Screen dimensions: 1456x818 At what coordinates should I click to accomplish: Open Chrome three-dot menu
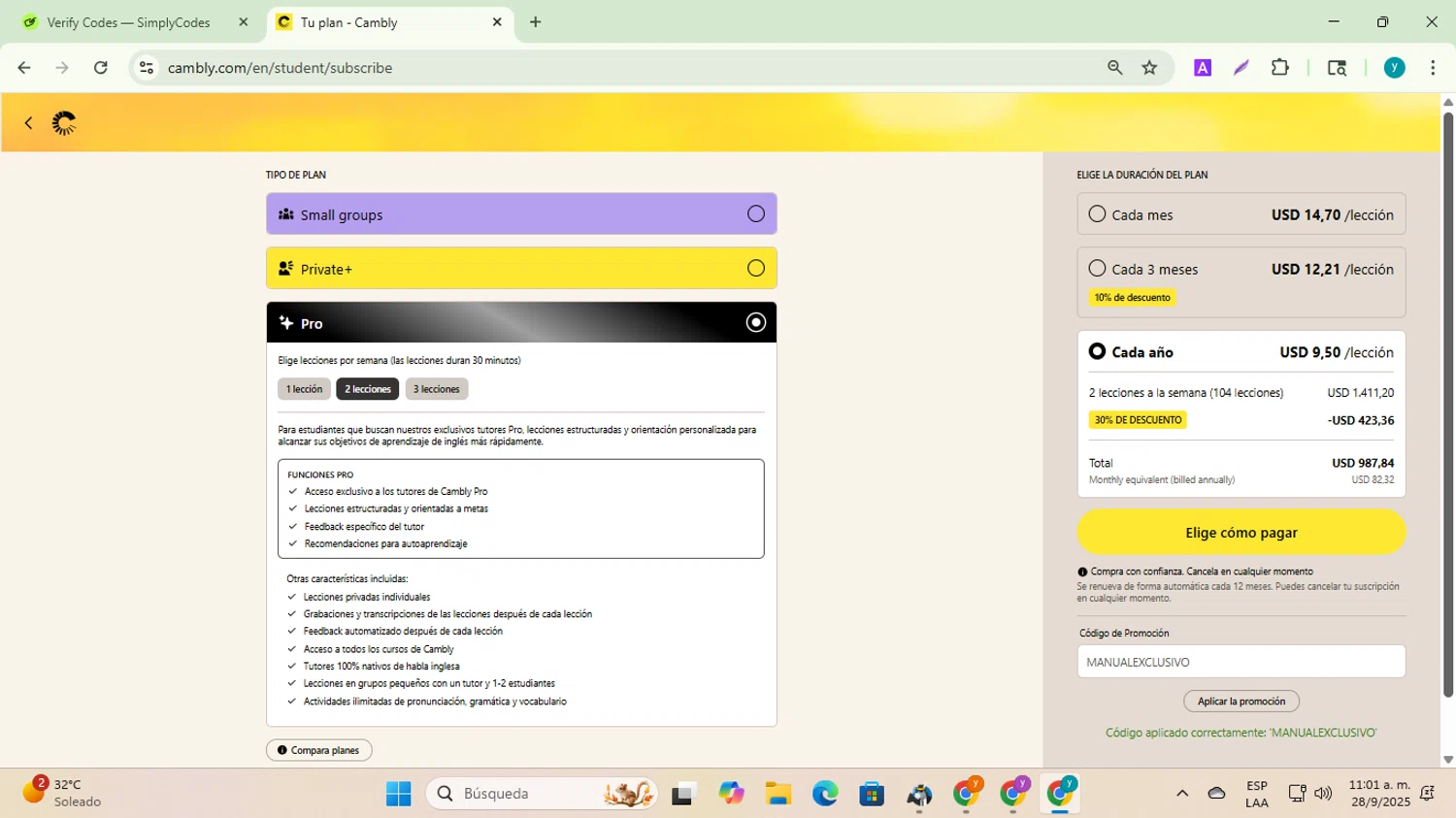[1433, 68]
